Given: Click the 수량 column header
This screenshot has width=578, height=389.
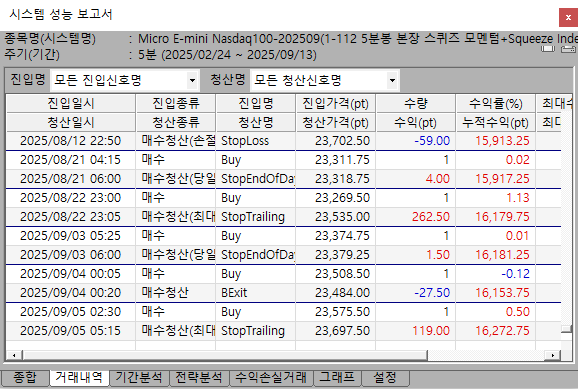Looking at the screenshot, I should coord(416,103).
